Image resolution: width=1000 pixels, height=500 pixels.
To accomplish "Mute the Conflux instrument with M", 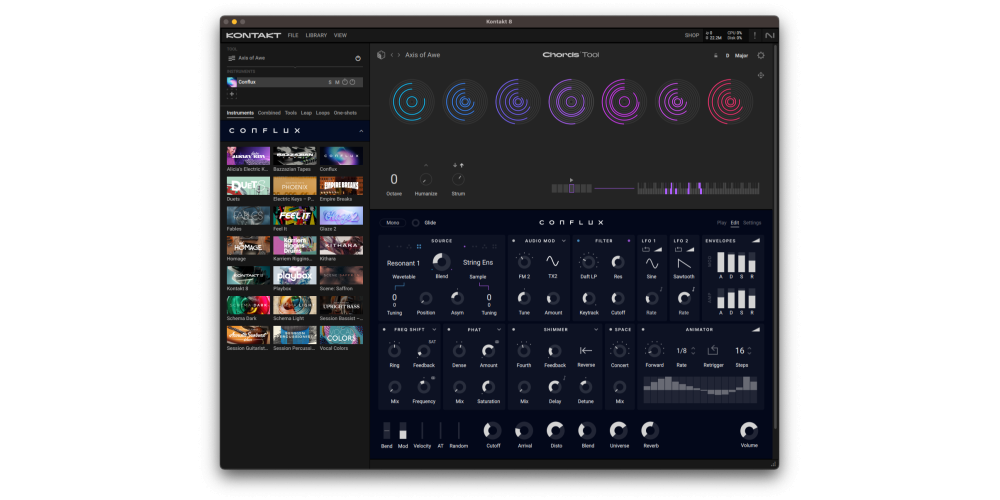I will pos(337,82).
